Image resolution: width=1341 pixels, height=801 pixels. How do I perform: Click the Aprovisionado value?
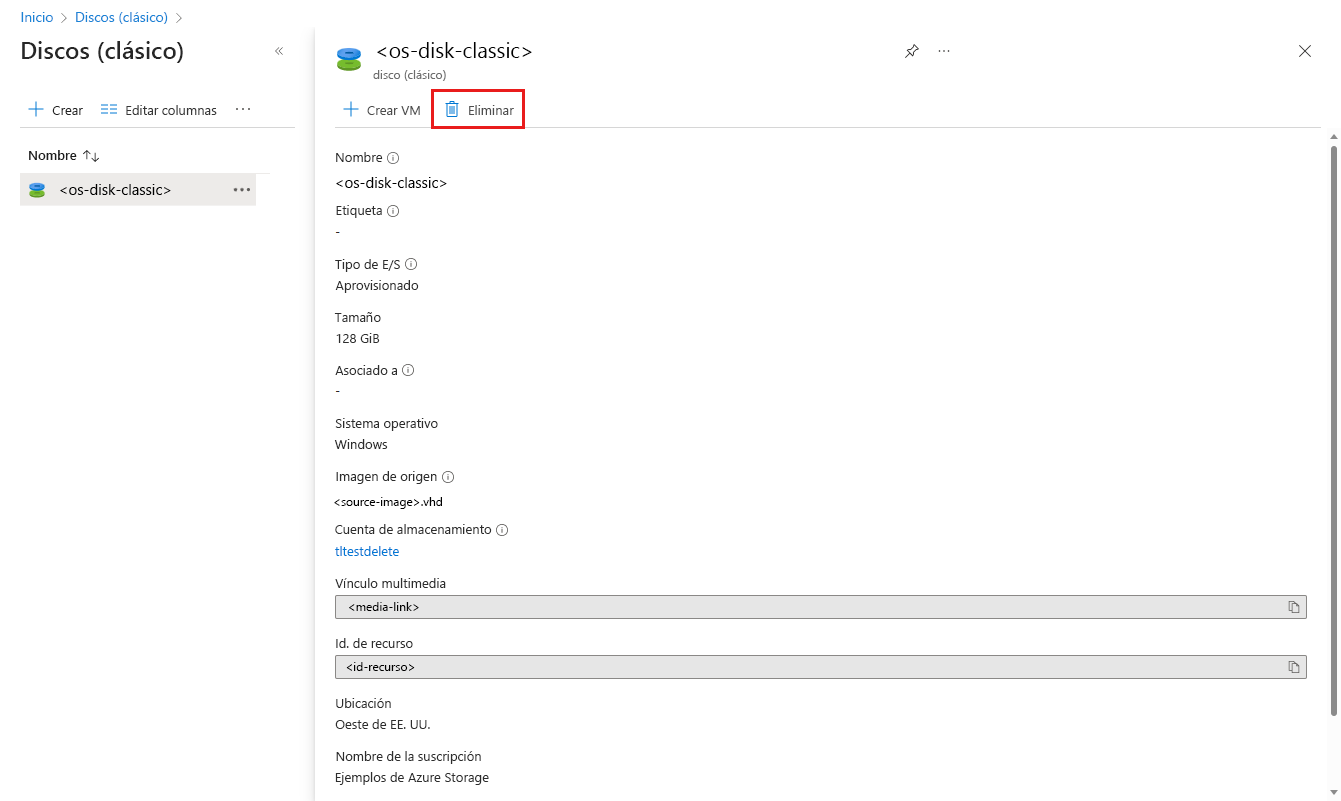377,285
